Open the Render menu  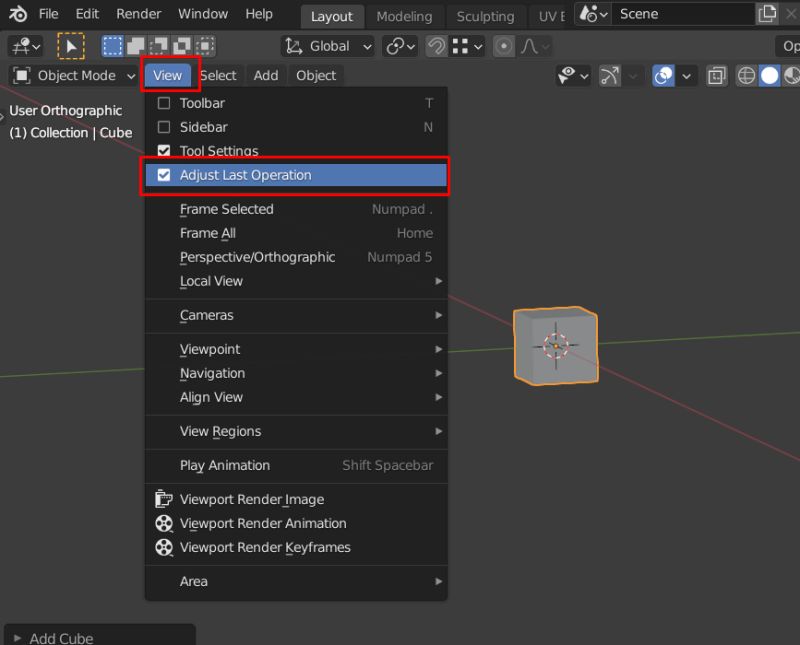coord(138,14)
